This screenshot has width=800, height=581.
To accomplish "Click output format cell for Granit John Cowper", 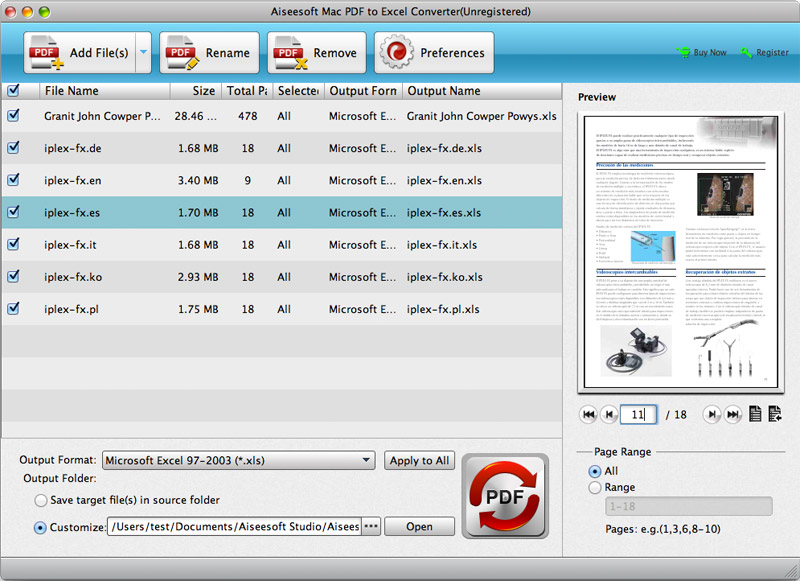I will point(362,116).
